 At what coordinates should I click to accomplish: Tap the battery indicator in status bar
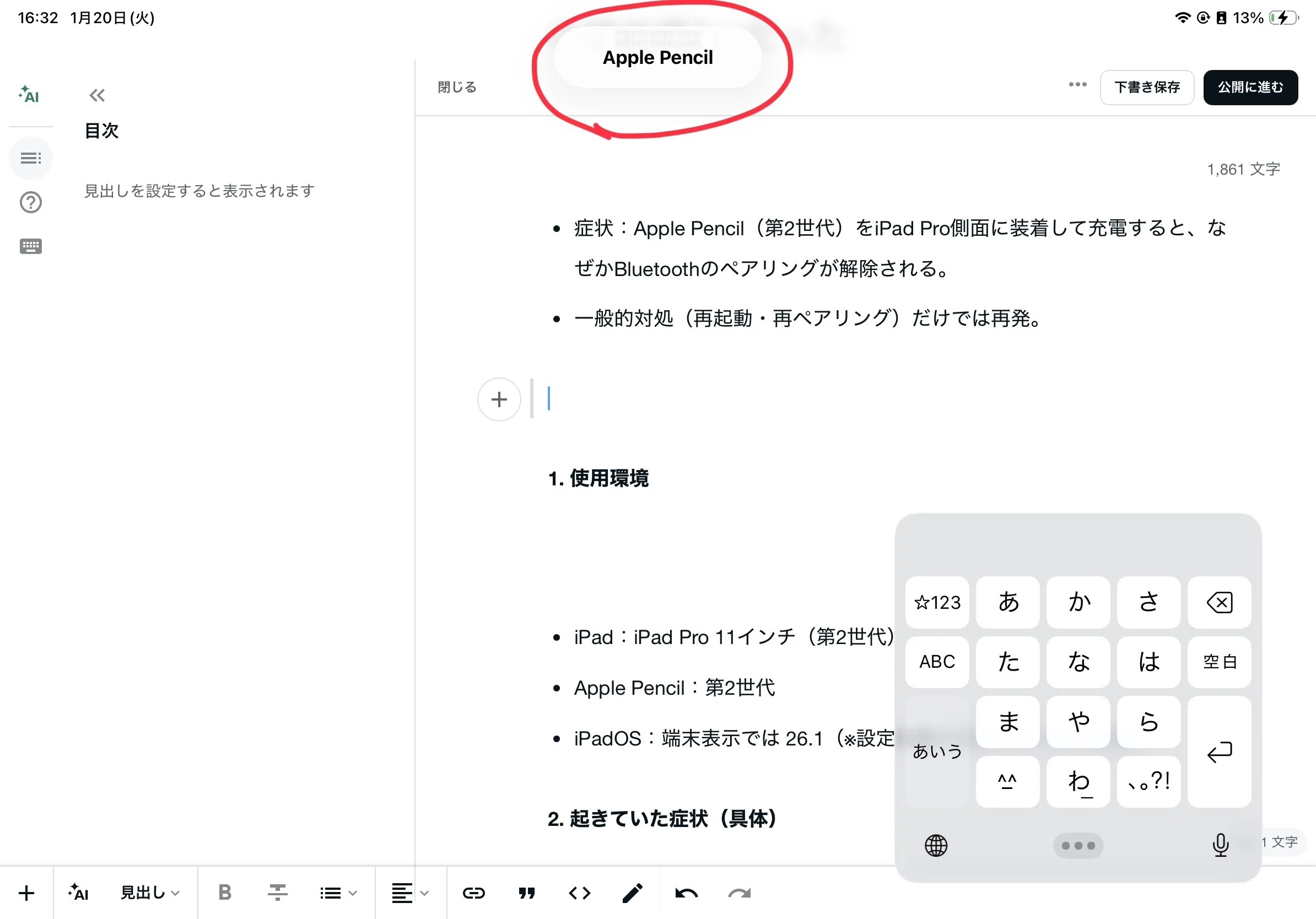1283,18
